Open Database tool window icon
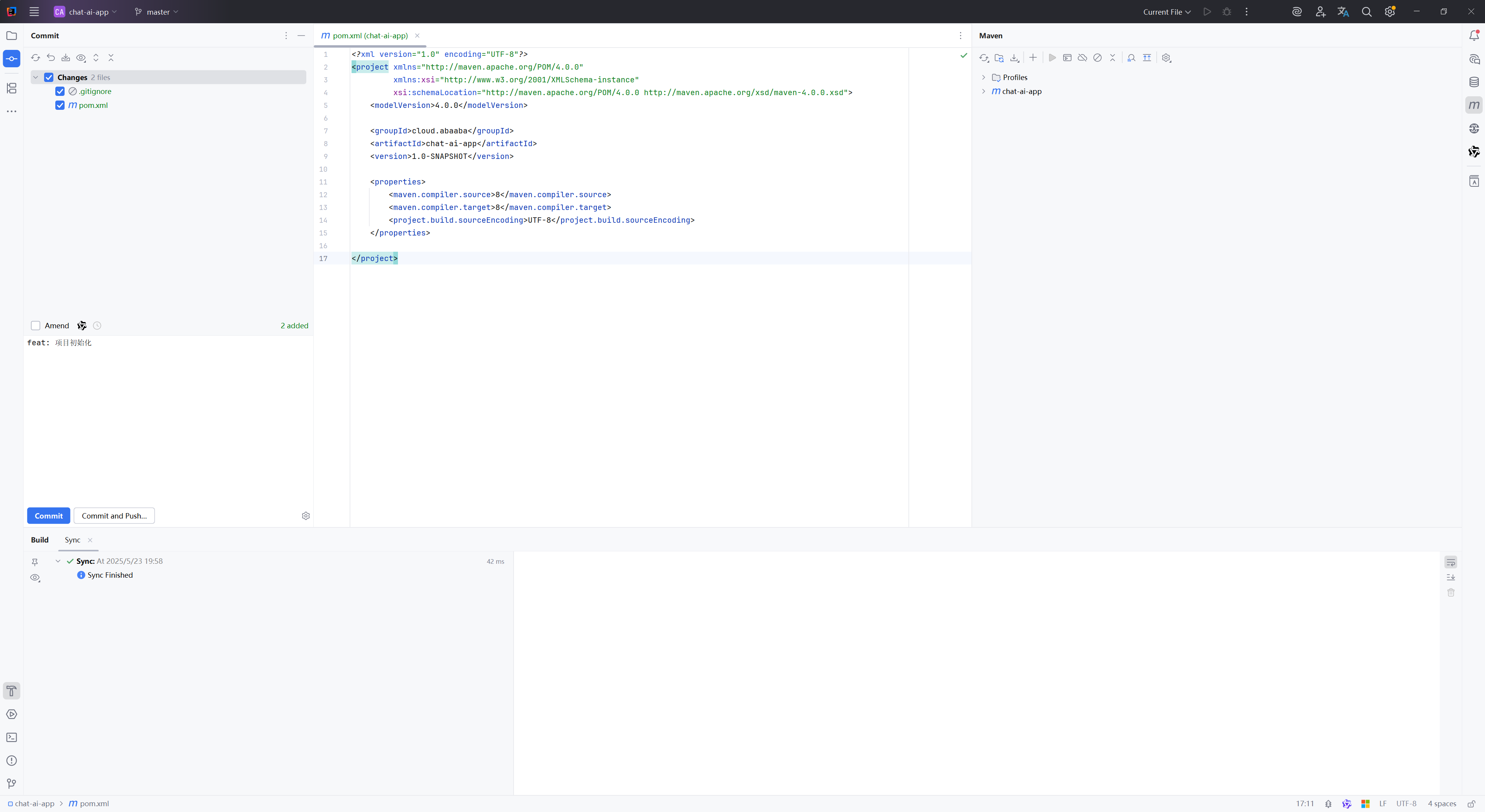The image size is (1485, 812). 1474,82
